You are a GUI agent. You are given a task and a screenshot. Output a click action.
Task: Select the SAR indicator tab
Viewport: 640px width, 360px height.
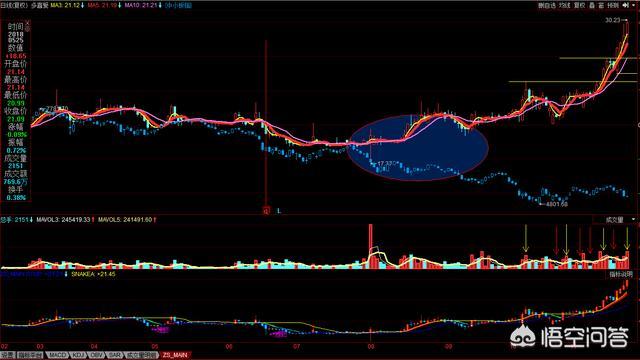pyautogui.click(x=114, y=355)
